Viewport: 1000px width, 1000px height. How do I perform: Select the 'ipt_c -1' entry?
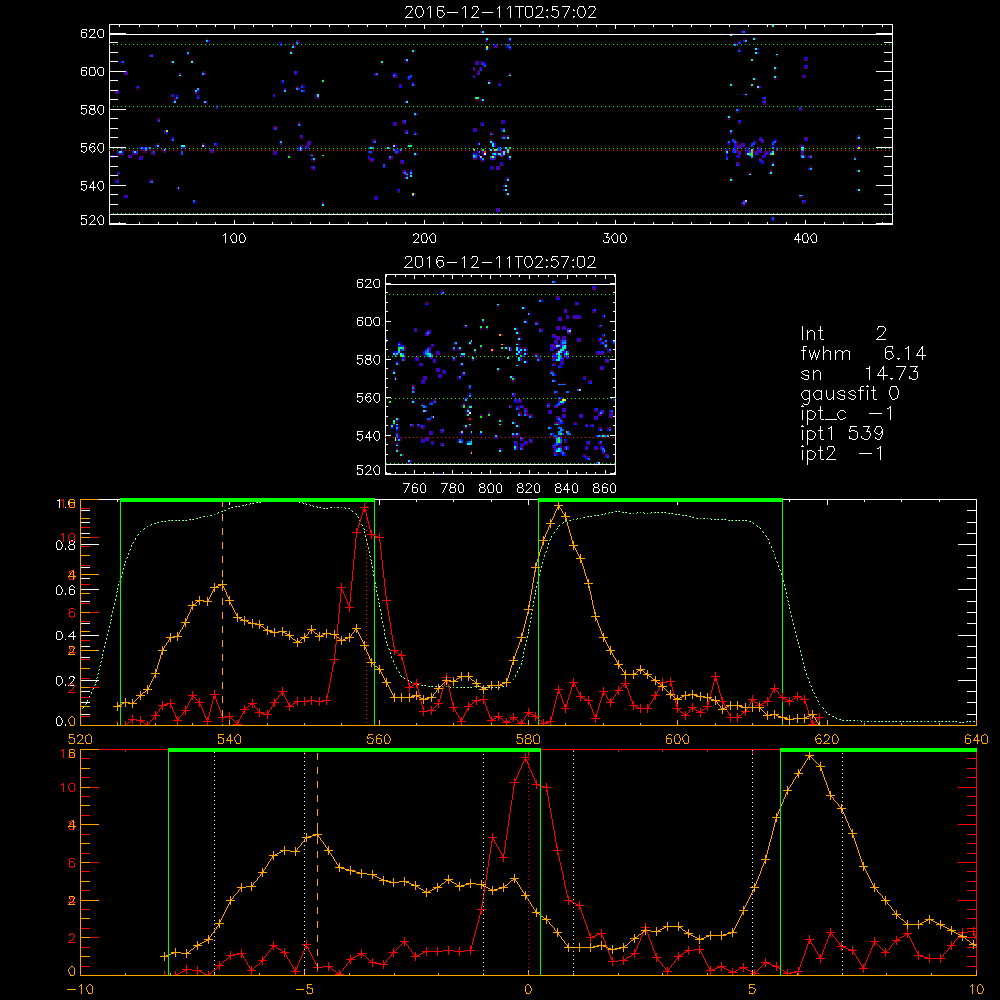click(847, 414)
